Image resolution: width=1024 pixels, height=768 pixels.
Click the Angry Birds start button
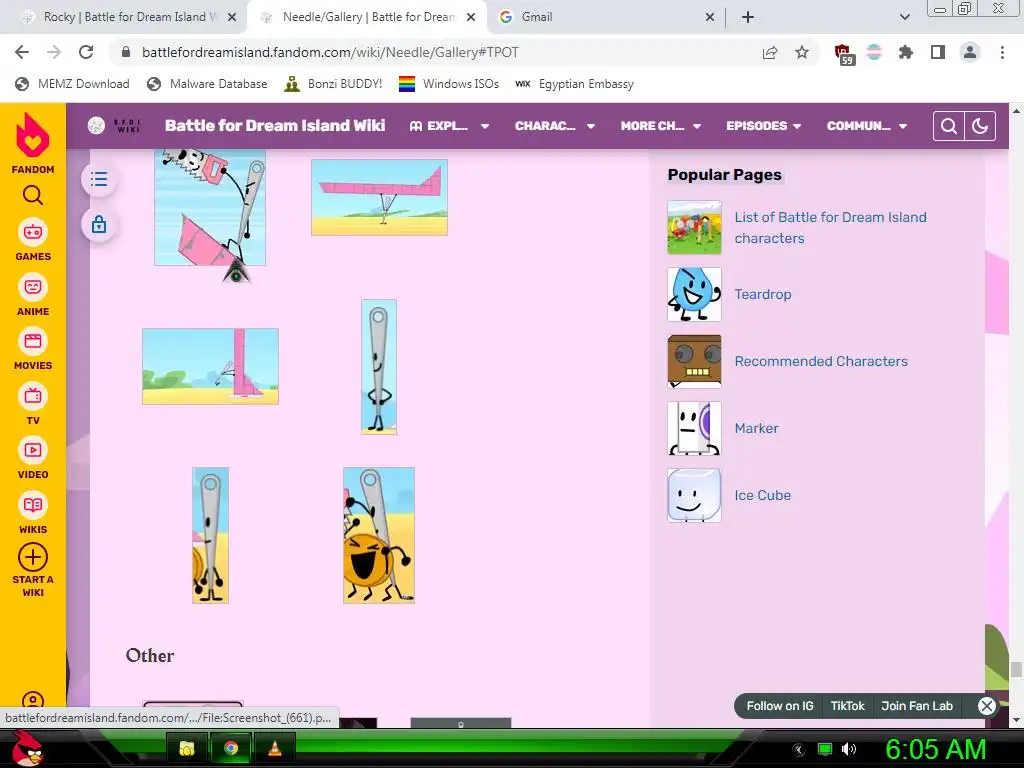click(29, 748)
